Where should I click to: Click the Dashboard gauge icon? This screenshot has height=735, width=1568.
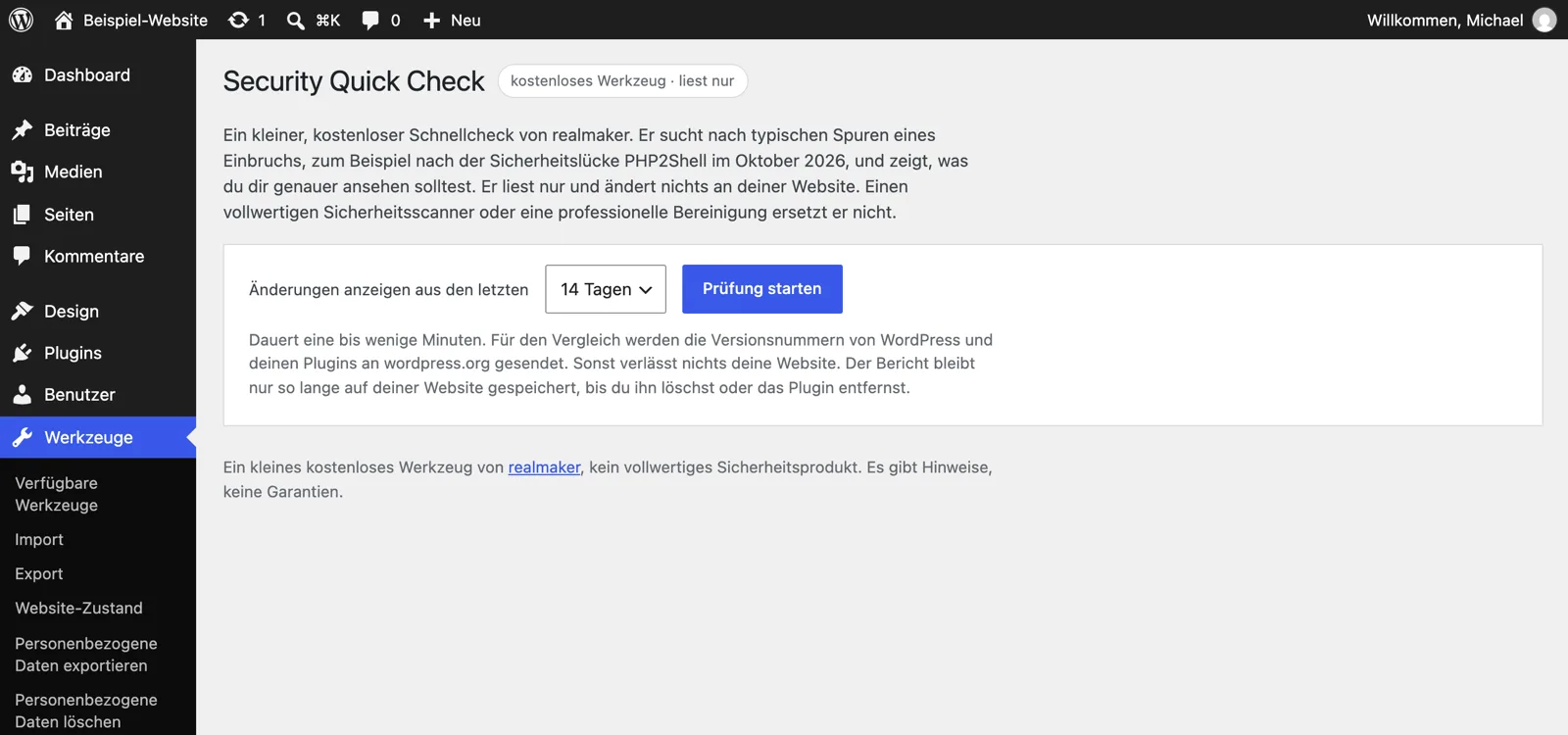click(23, 75)
